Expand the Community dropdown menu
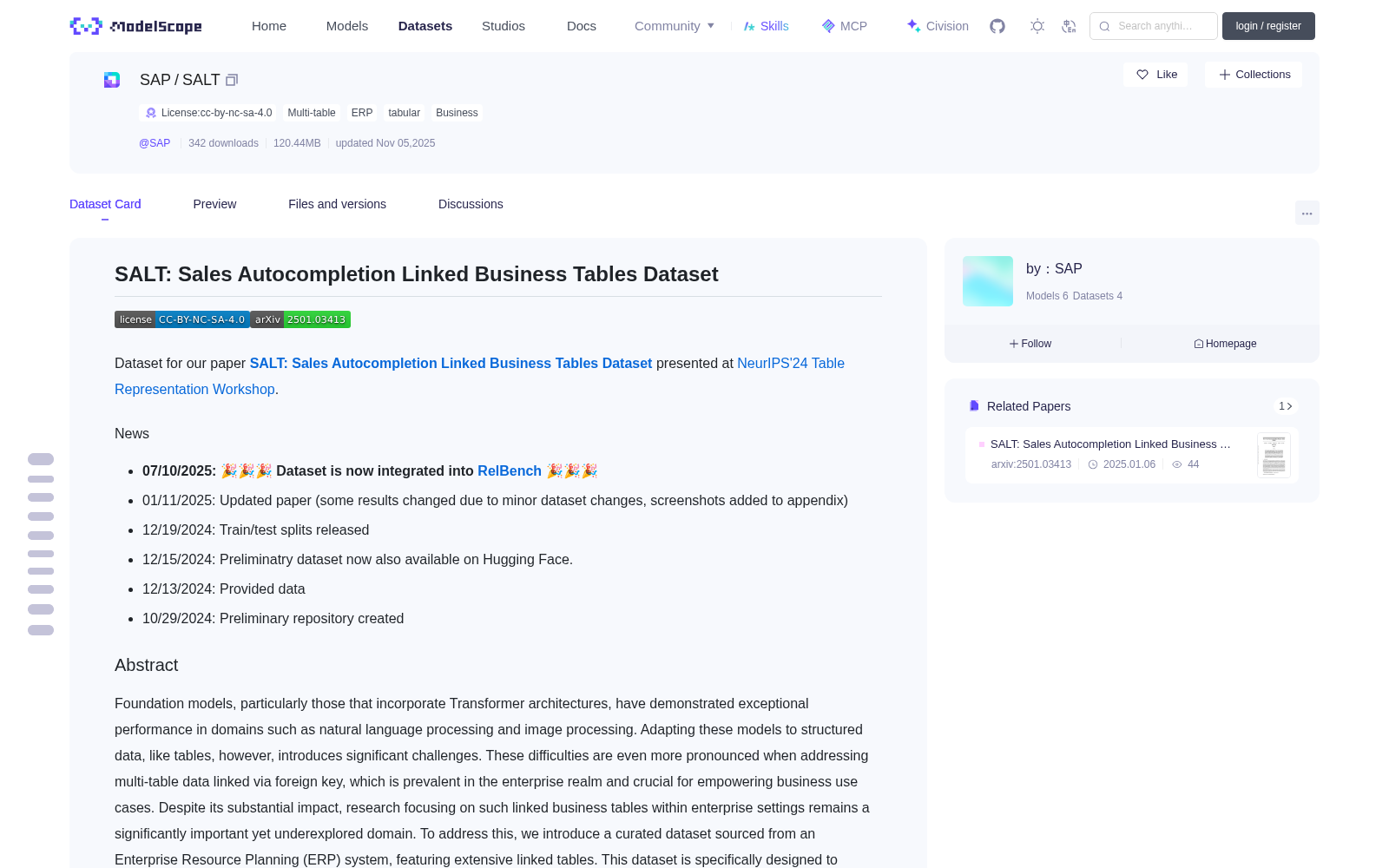The width and height of the screenshot is (1389, 868). tap(675, 26)
